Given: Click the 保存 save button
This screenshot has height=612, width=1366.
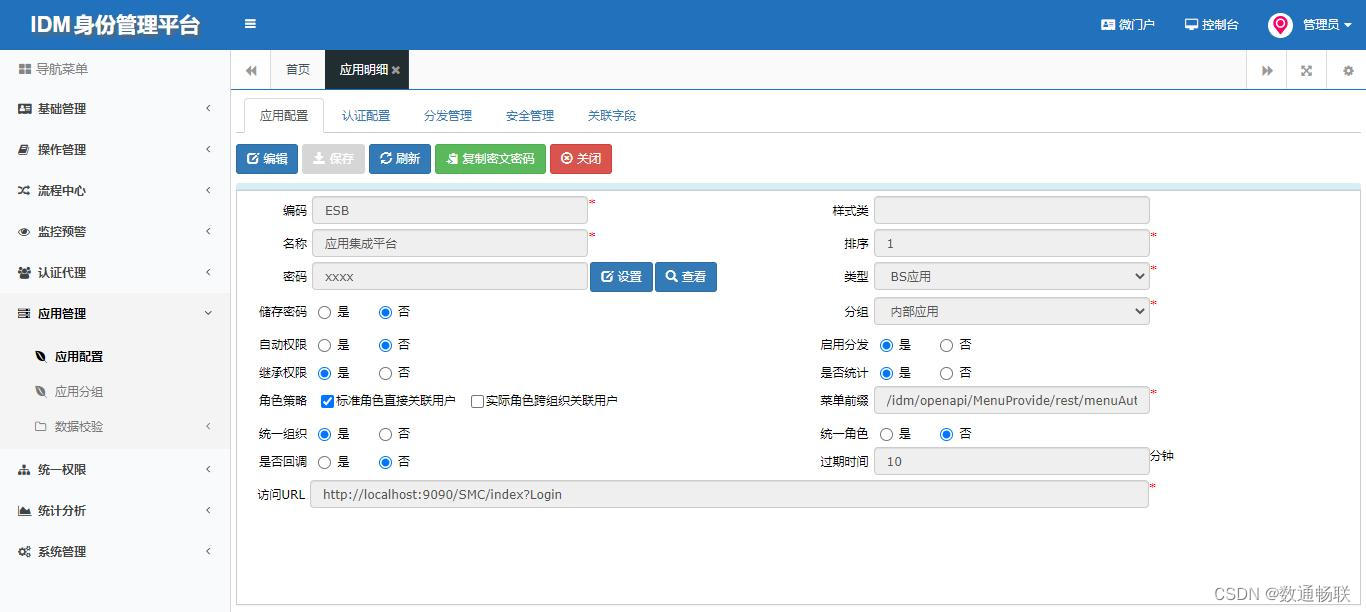Looking at the screenshot, I should point(333,159).
